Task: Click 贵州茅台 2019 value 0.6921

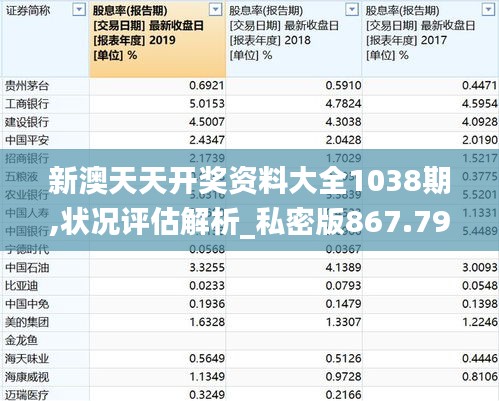Action: (x=207, y=86)
